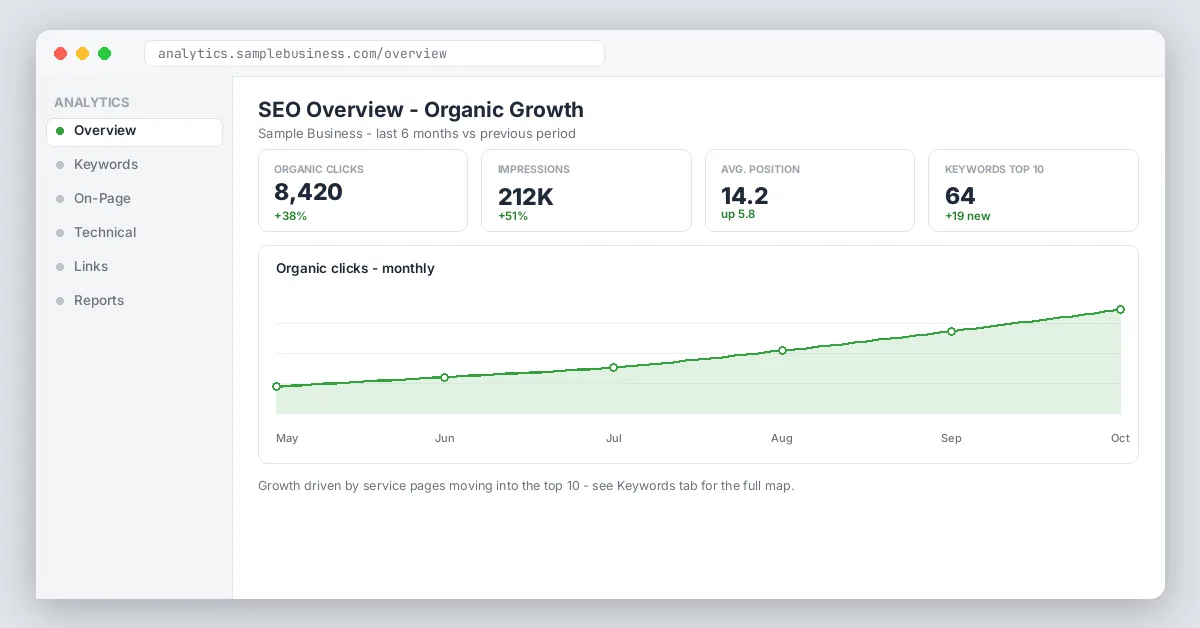This screenshot has height=628, width=1200.
Task: Click the gray dot beside Links
Action: (60, 267)
